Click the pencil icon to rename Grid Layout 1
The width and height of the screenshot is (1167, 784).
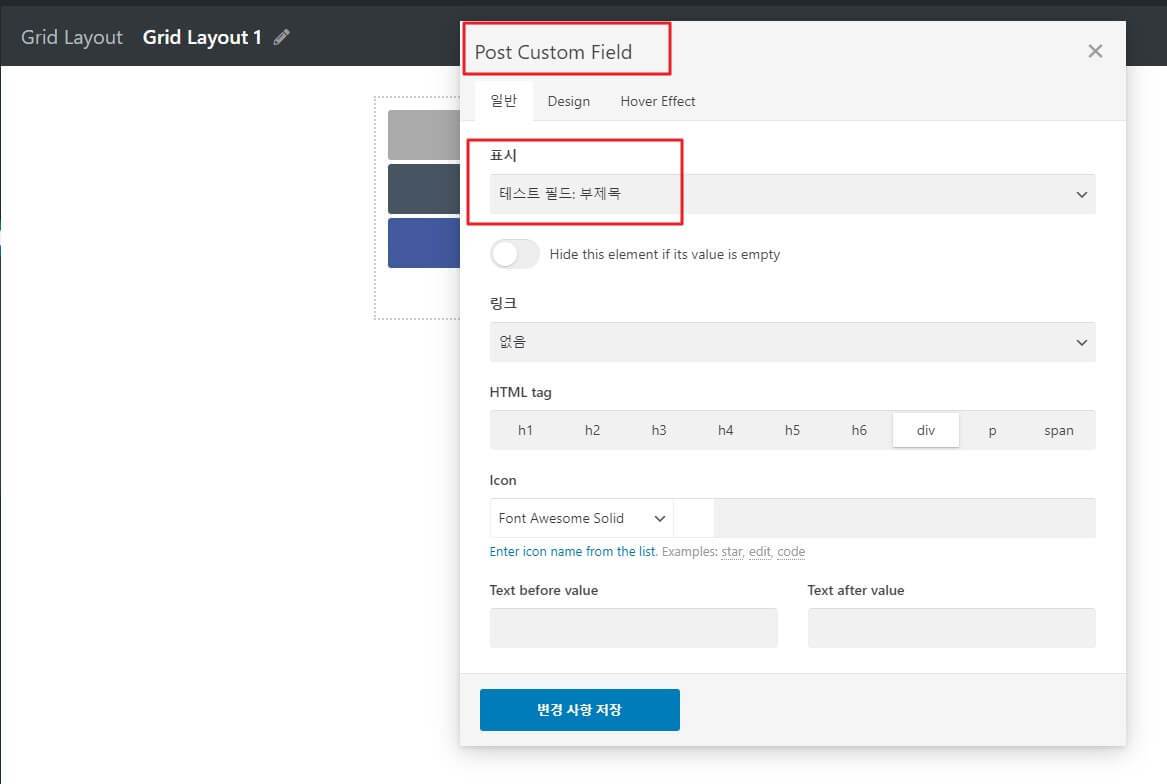(281, 37)
